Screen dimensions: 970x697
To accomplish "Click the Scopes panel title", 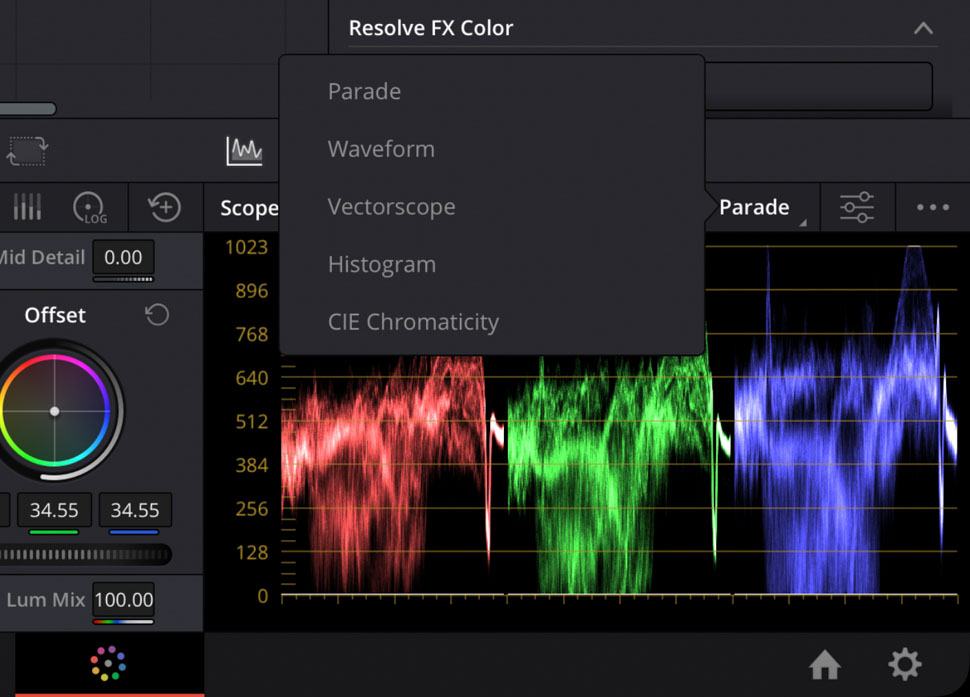I will pos(249,208).
